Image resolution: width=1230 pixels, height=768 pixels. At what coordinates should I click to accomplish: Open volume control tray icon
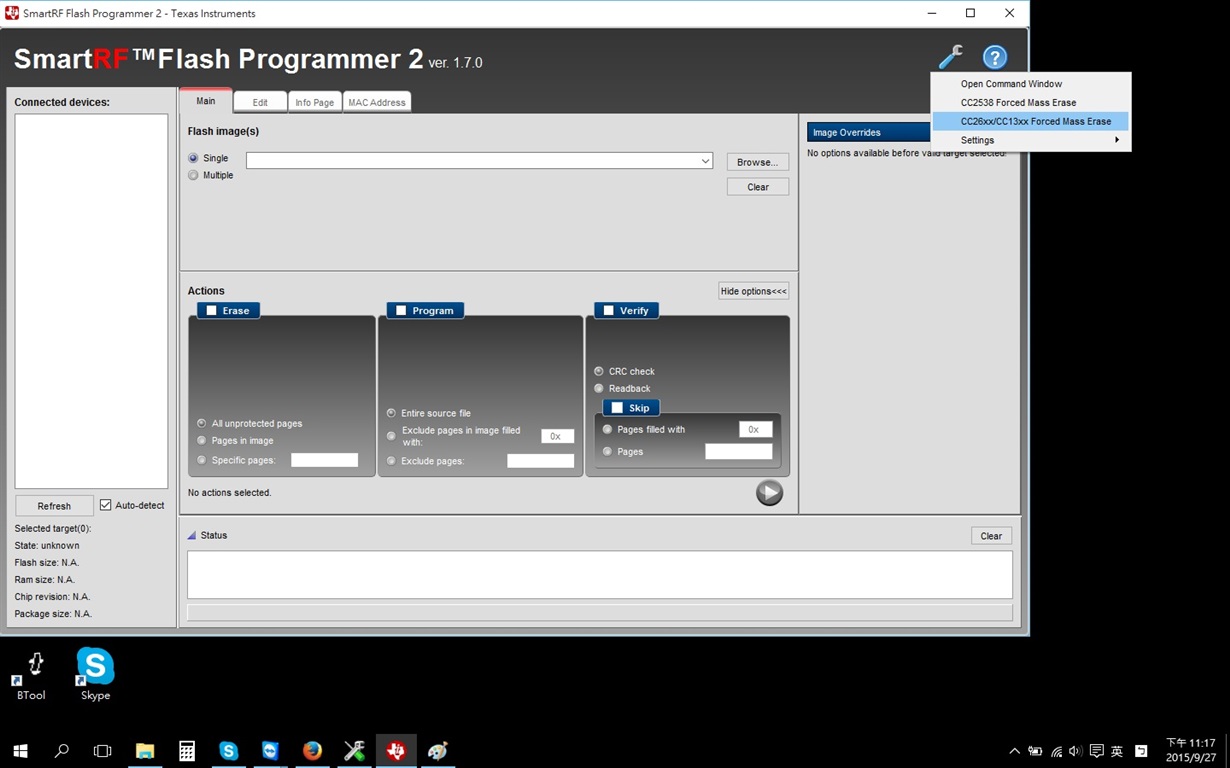(1076, 751)
